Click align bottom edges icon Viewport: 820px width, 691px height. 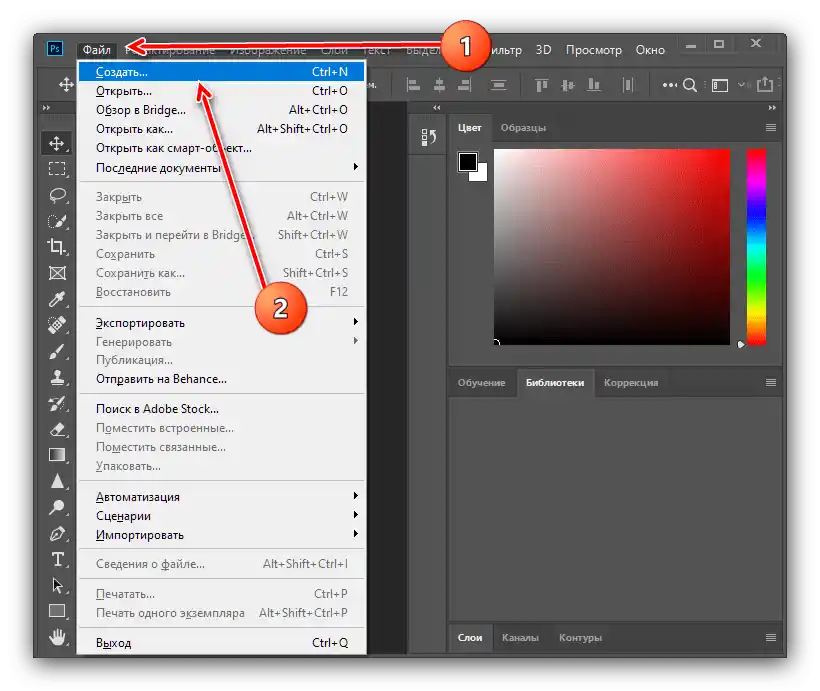point(594,84)
